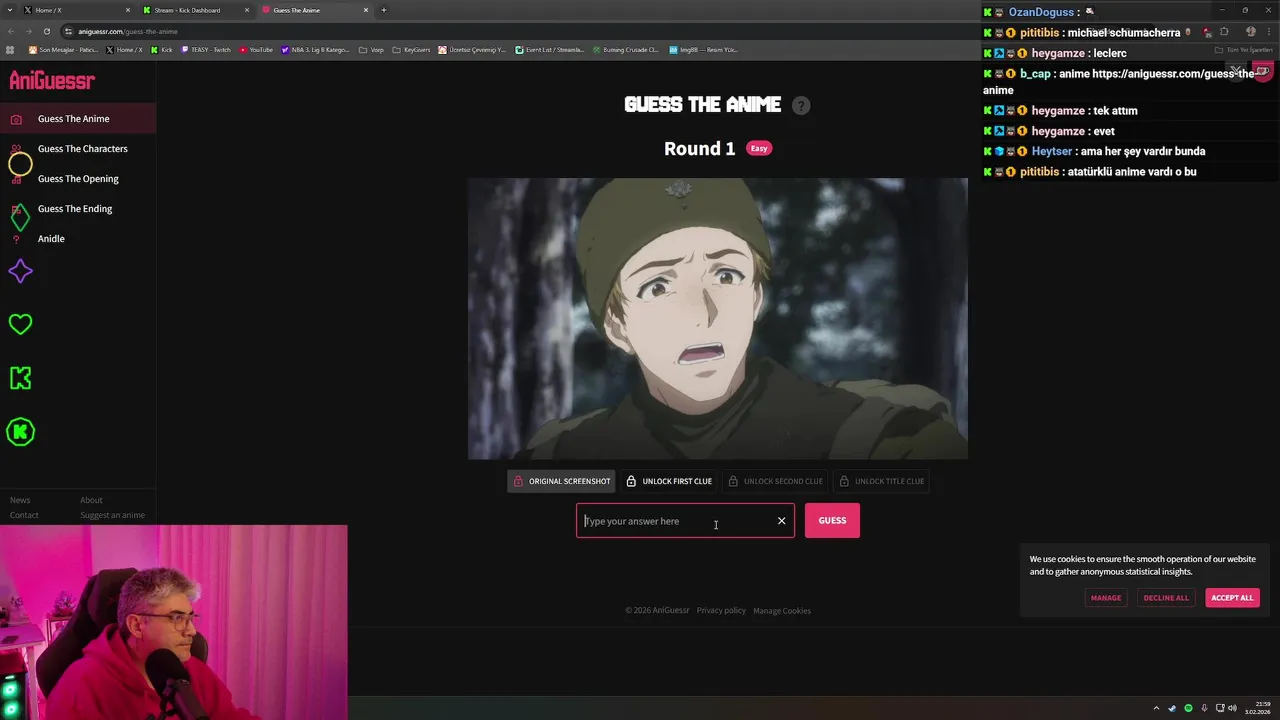Unlock the first clue
Screen dimensions: 1280x720
(x=669, y=481)
